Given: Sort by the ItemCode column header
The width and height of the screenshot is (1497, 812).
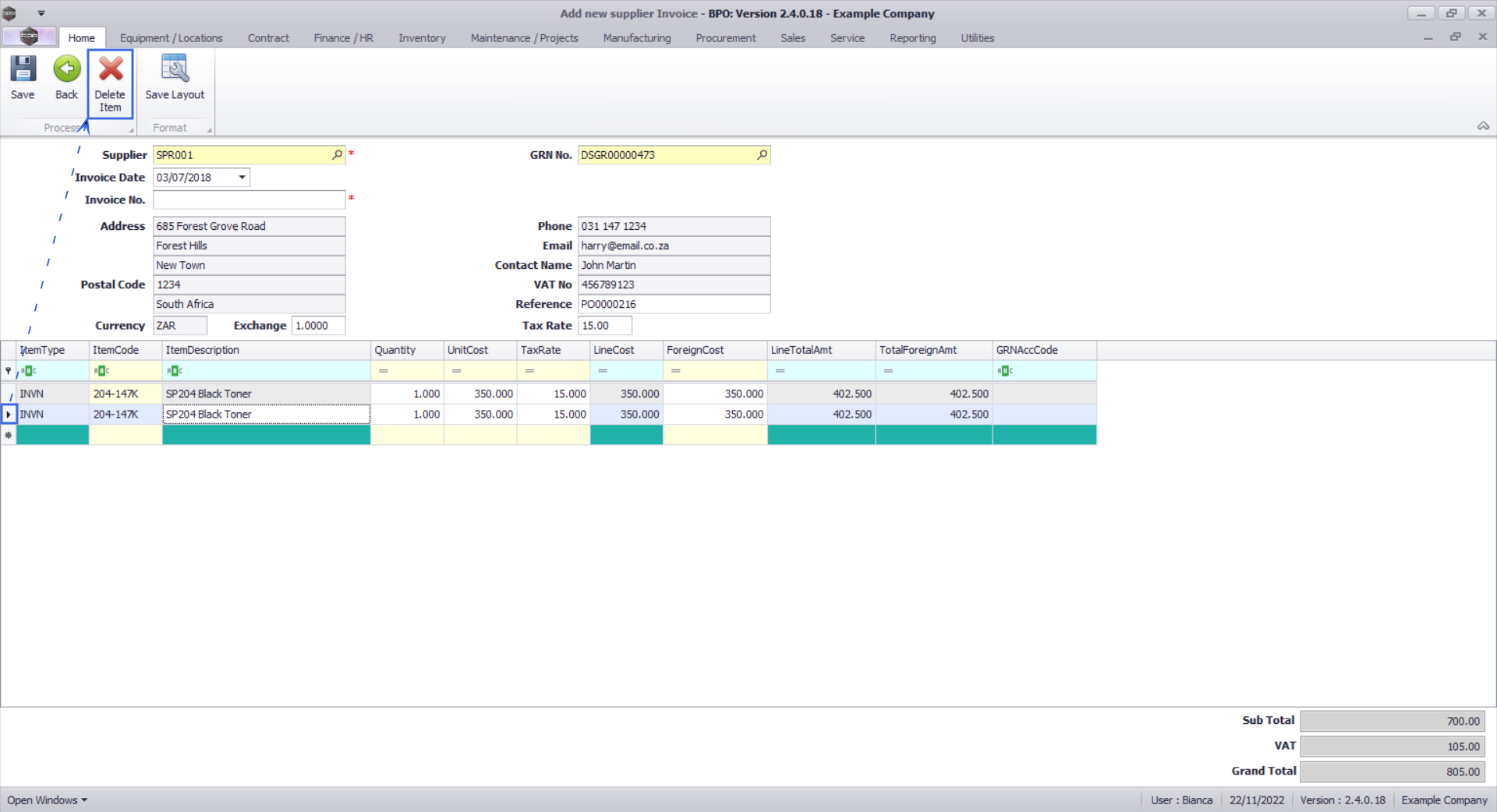Looking at the screenshot, I should (126, 351).
